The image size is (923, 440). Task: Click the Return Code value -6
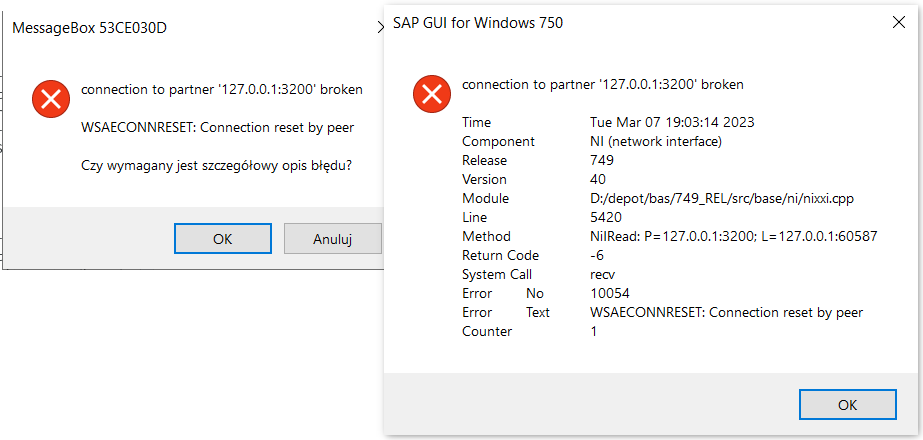(598, 256)
